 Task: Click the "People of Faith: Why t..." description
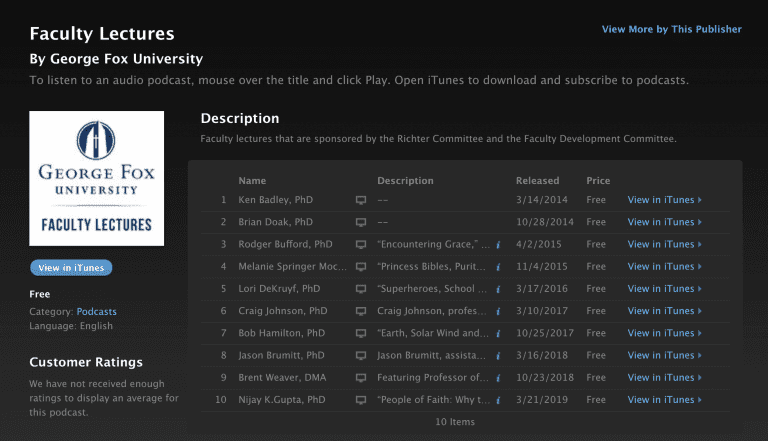[x=433, y=400]
